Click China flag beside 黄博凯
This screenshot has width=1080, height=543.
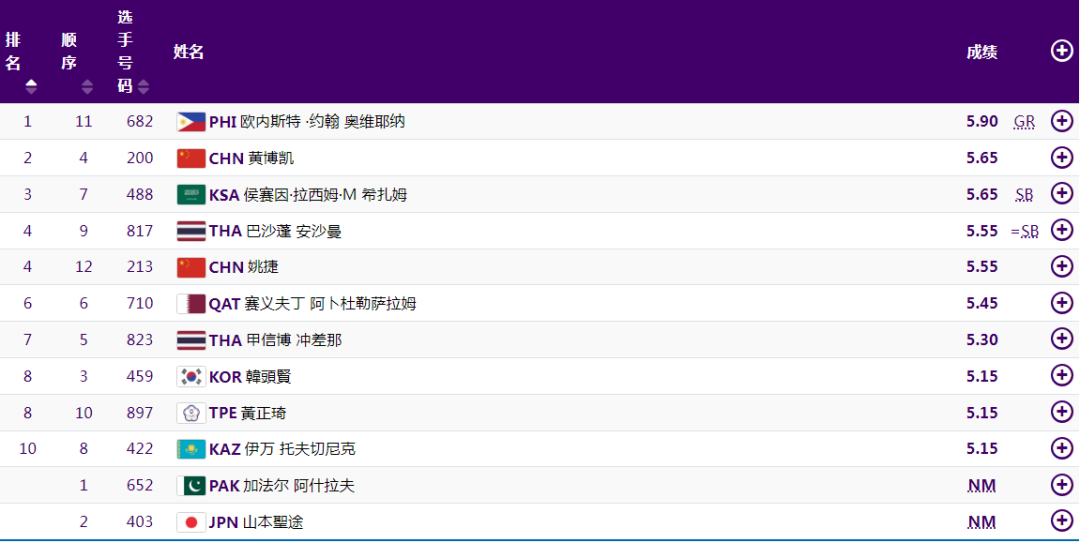click(191, 158)
